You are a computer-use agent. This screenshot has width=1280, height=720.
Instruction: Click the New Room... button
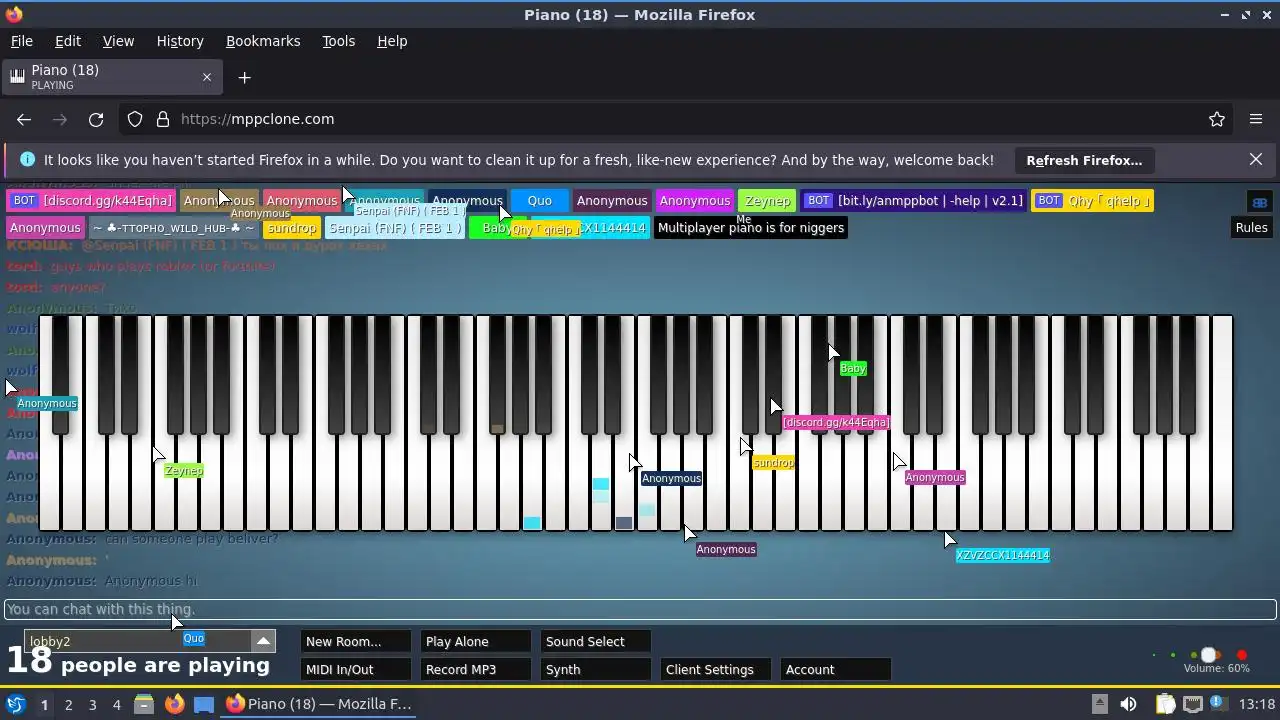pos(356,641)
